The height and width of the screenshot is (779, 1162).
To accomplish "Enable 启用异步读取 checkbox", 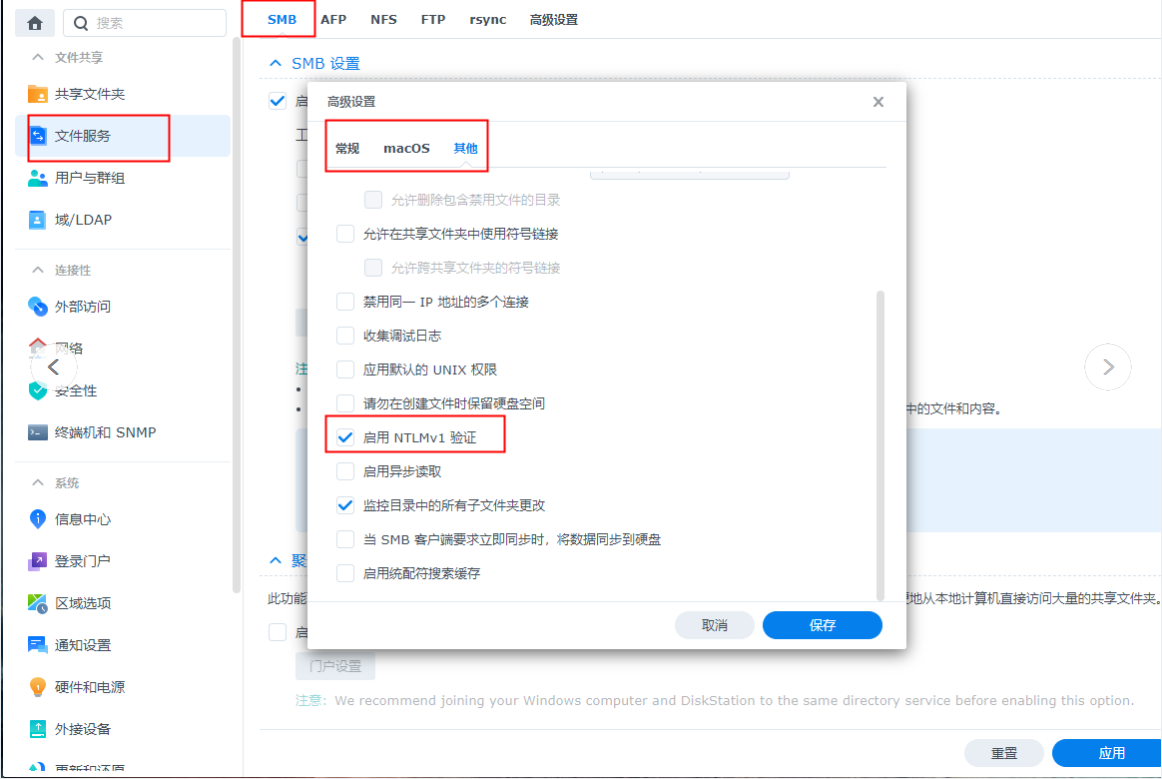I will tap(345, 471).
